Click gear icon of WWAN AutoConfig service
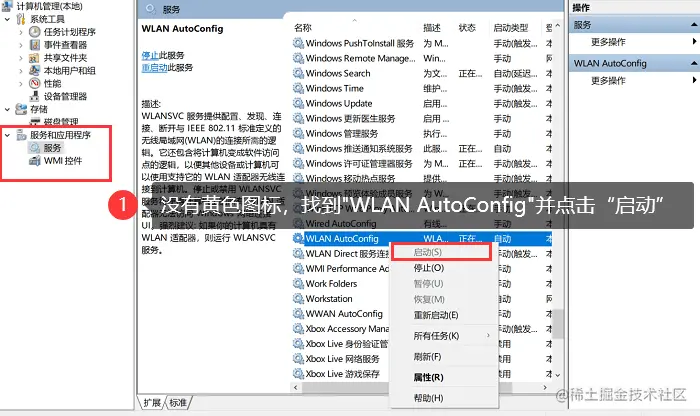Viewport: 700px width, 416px height. (298, 314)
